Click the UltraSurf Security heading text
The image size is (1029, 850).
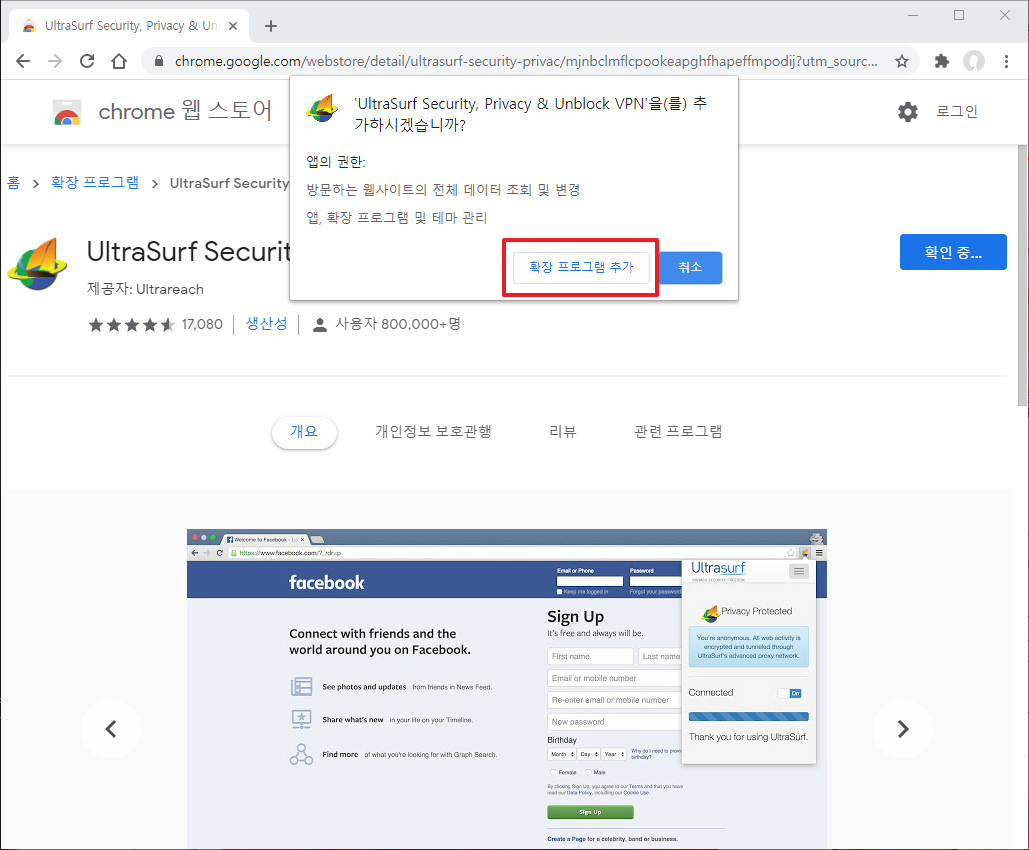tap(188, 251)
